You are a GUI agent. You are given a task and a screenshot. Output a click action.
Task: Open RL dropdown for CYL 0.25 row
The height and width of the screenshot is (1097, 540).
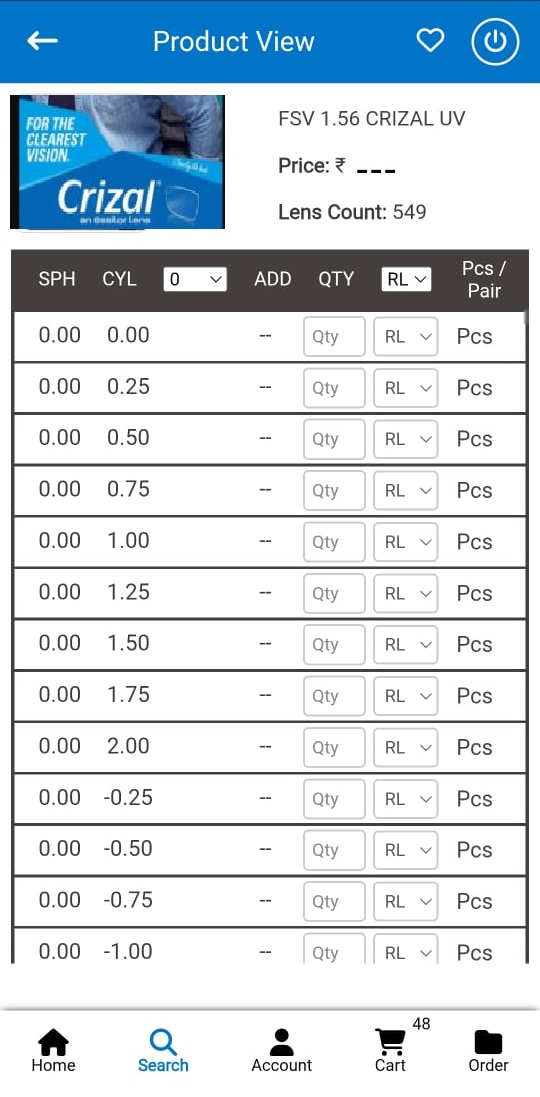[x=406, y=388]
